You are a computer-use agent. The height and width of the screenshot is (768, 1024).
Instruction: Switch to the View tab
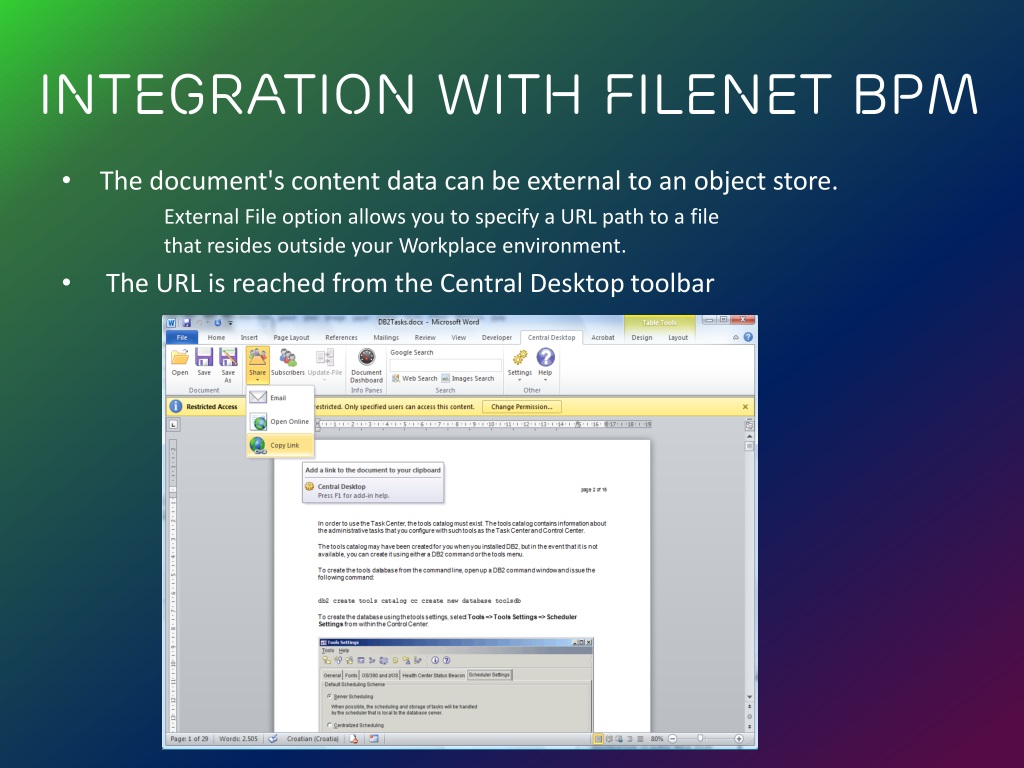459,338
